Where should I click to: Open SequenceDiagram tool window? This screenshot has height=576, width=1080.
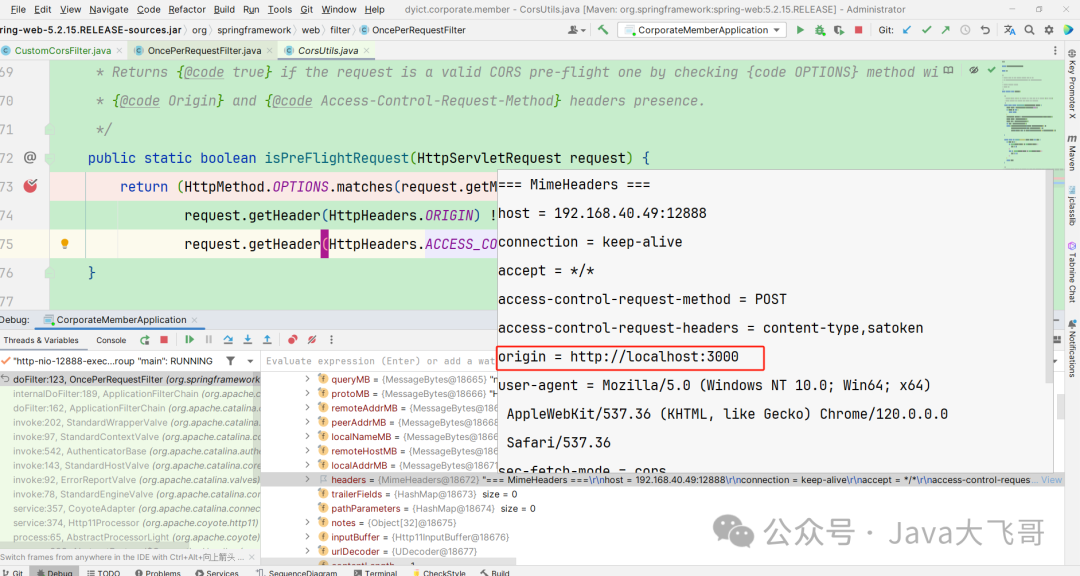coord(297,573)
